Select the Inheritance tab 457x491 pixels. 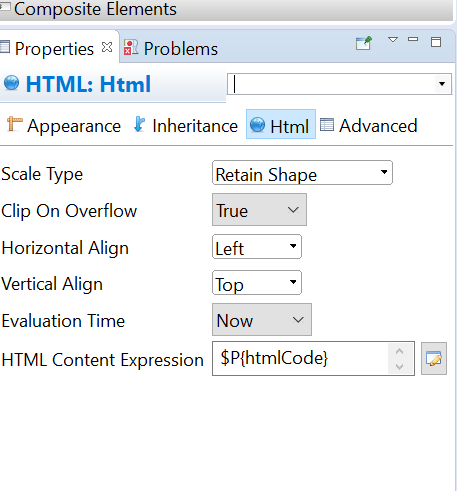[x=185, y=126]
